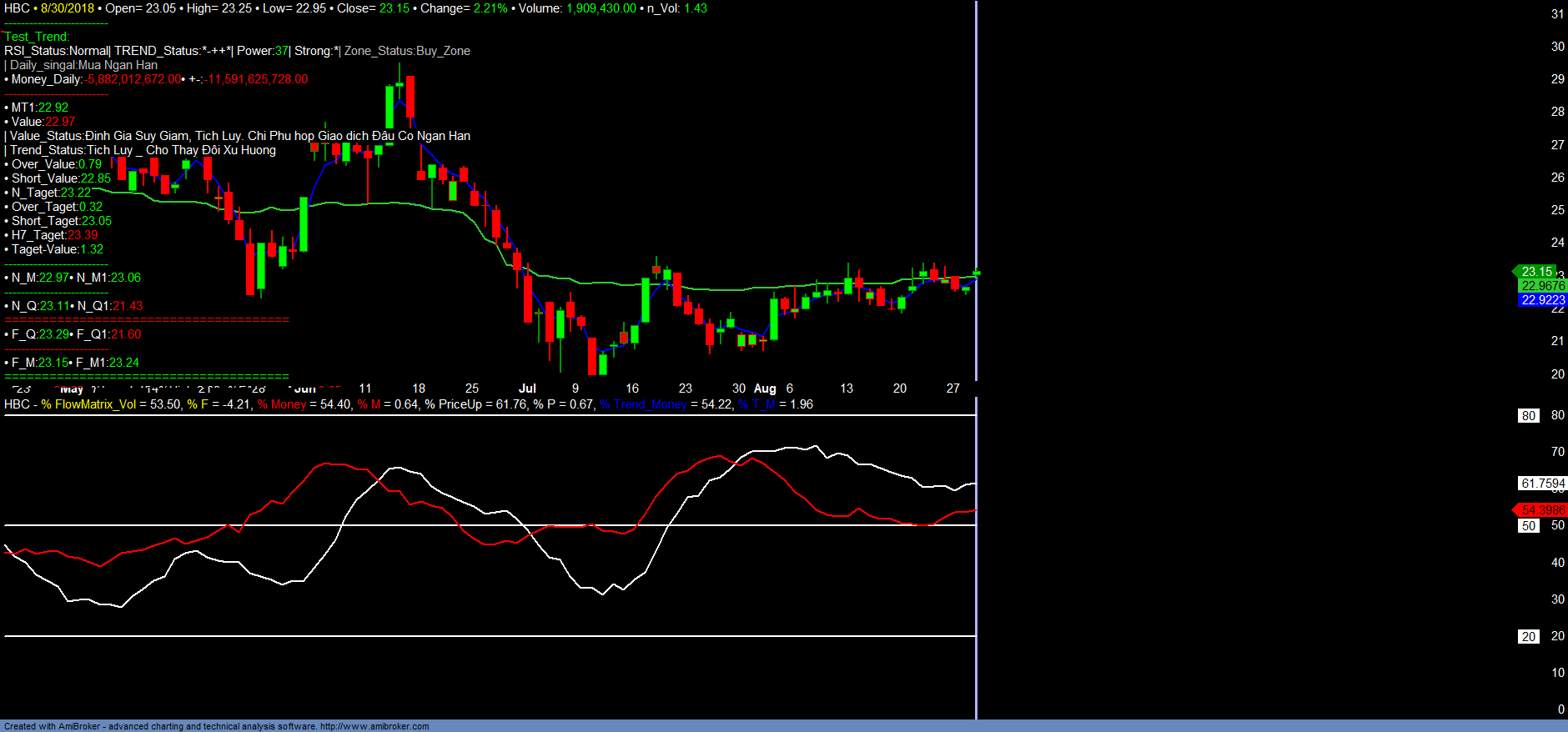Click the boxed 80 level marker
Viewport: 1568px width, 732px height.
coord(1528,416)
